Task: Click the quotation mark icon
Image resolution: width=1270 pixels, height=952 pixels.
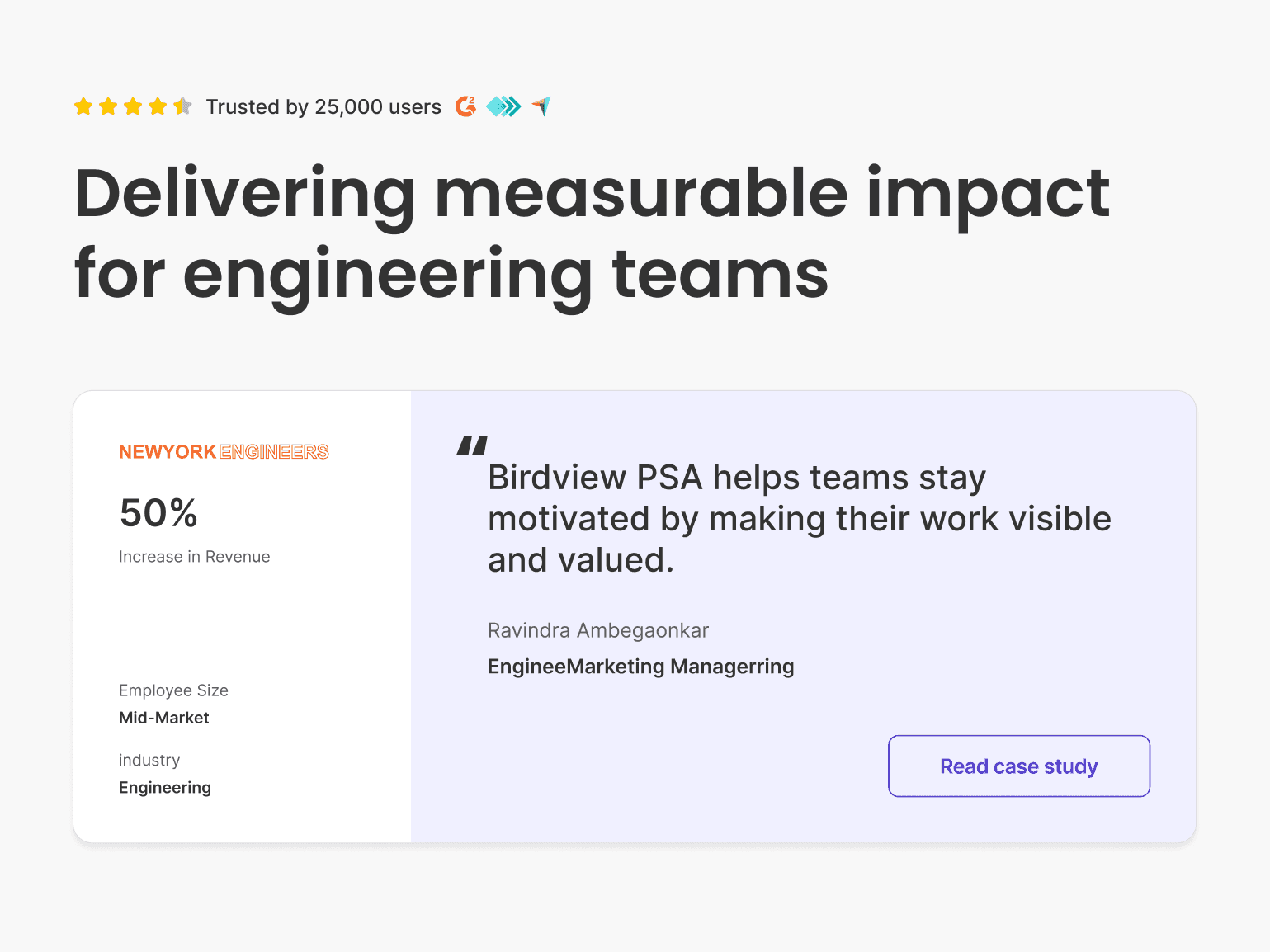Action: pyautogui.click(x=472, y=446)
